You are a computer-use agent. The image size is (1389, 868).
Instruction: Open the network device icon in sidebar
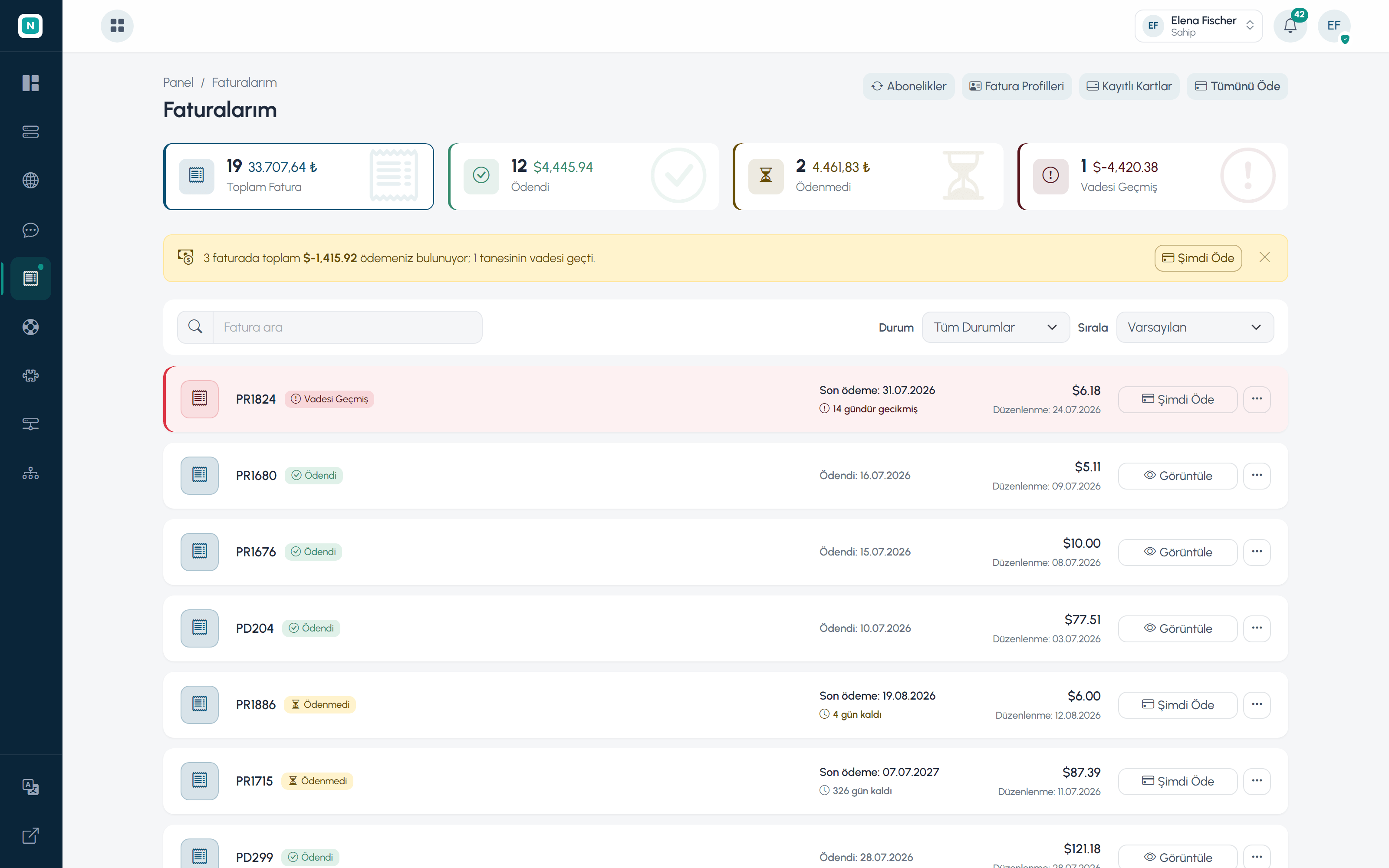pos(30,424)
